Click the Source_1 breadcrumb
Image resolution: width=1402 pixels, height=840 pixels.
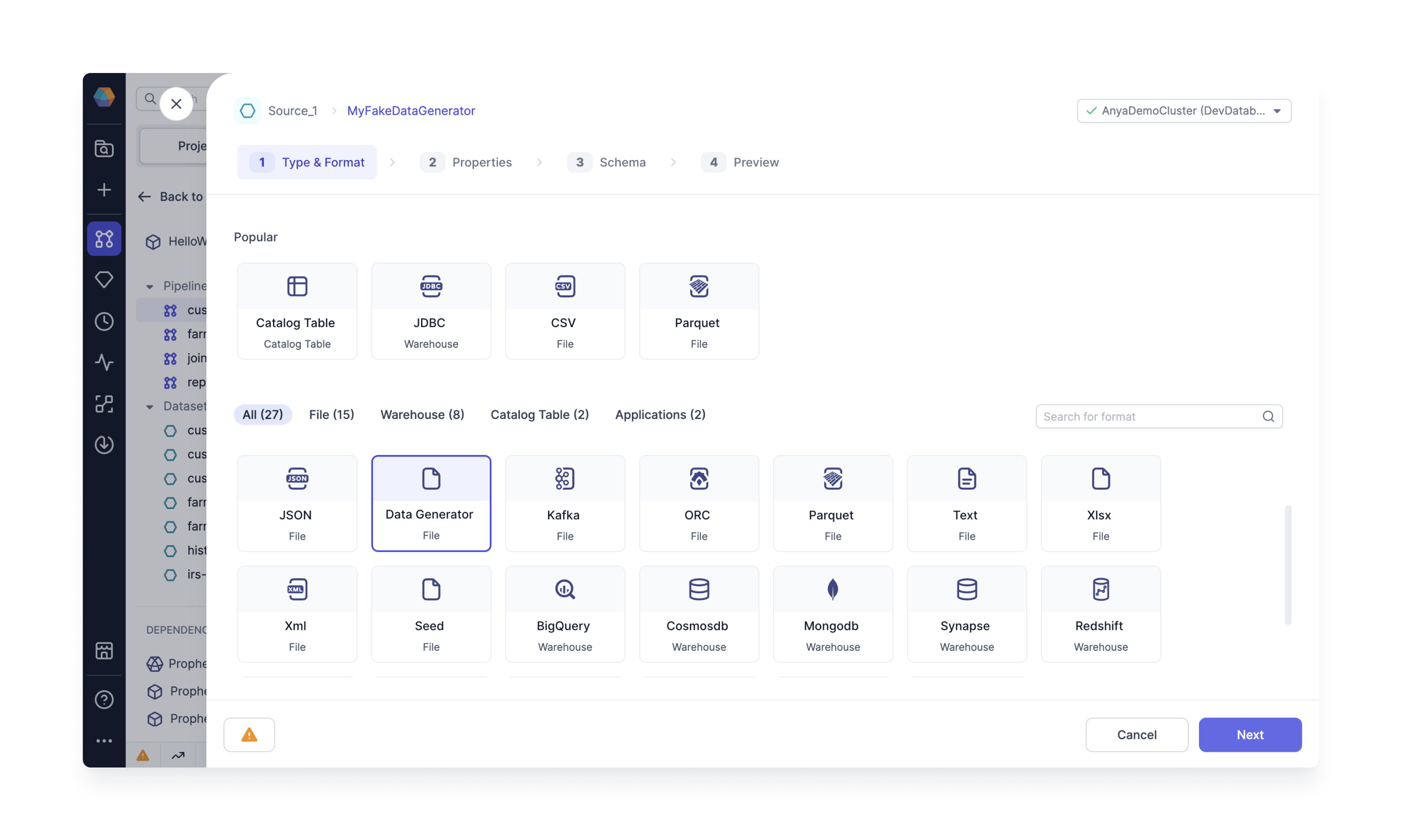293,110
